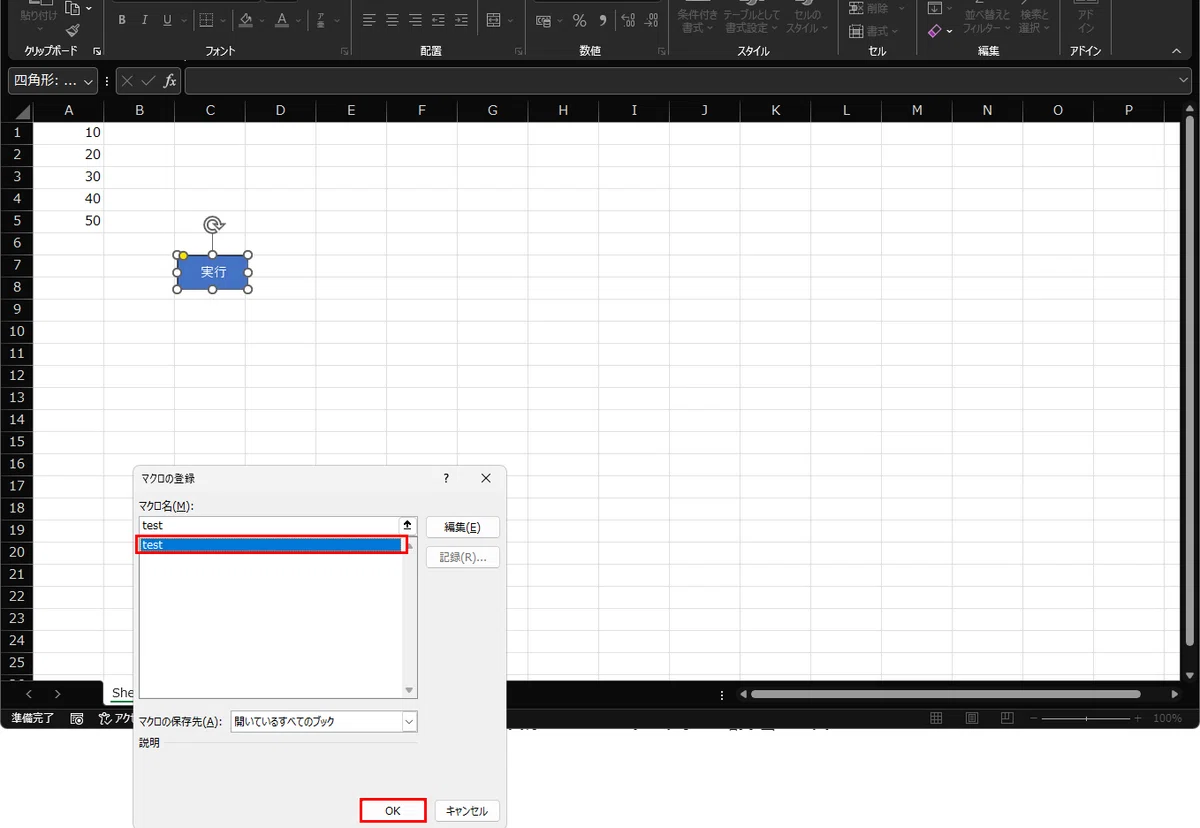1200x828 pixels.
Task: Click the format painter brush icon
Action: pyautogui.click(x=73, y=31)
